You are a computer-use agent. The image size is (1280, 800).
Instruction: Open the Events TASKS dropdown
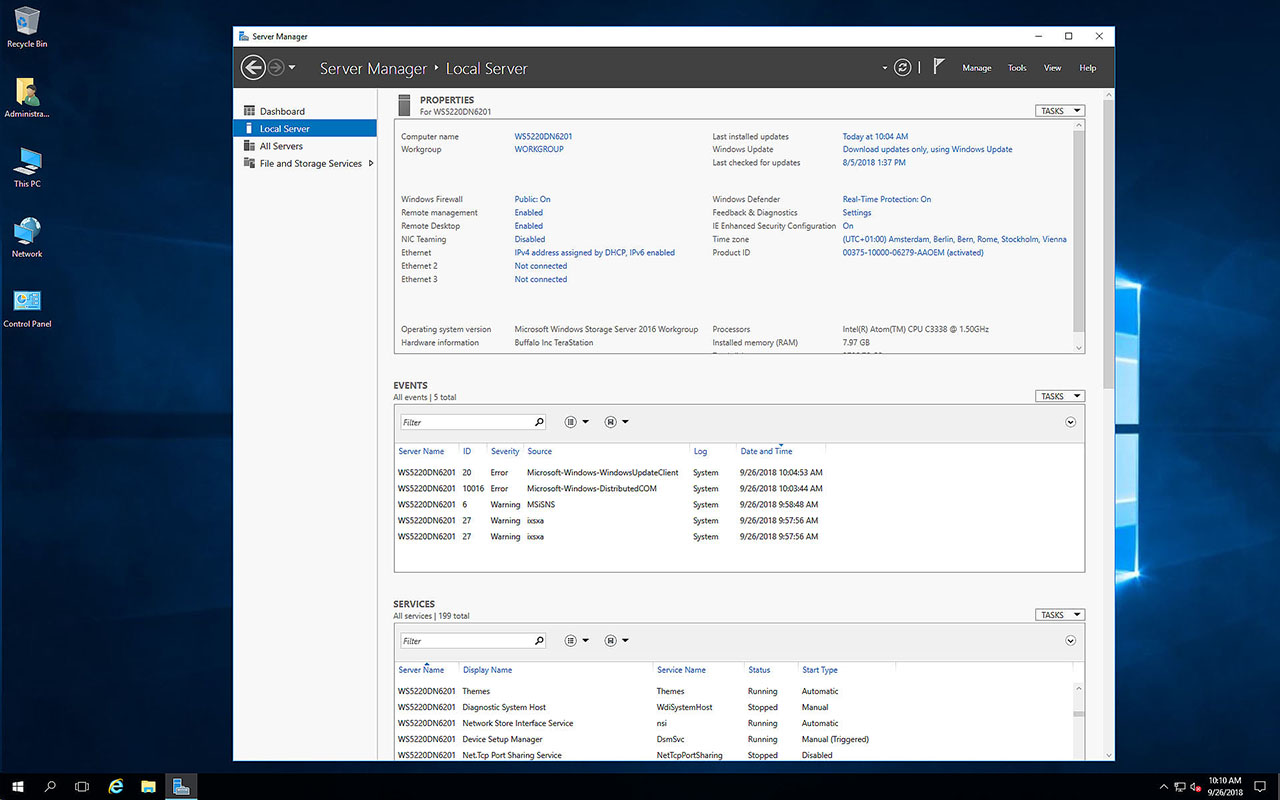(1059, 396)
